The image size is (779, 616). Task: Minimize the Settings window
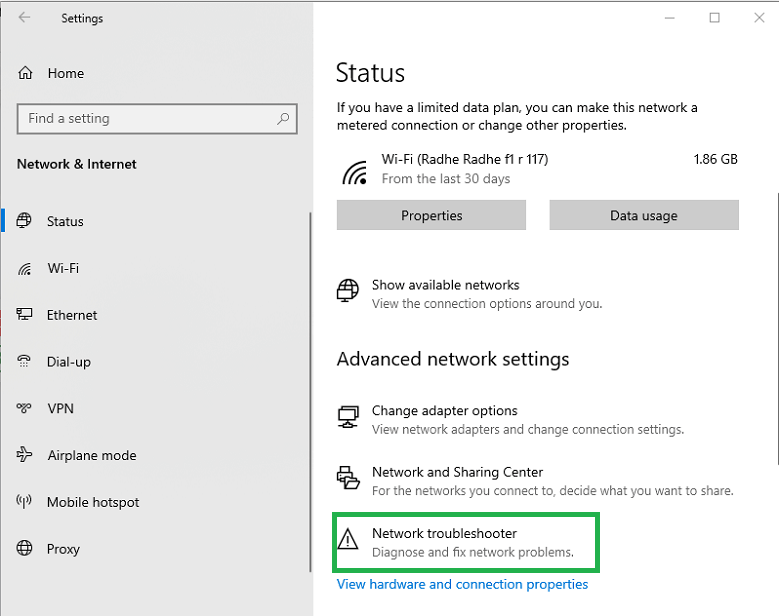[670, 18]
